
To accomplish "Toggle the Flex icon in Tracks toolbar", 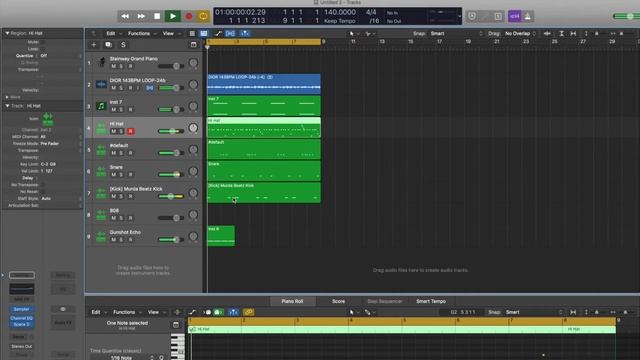I will point(230,33).
